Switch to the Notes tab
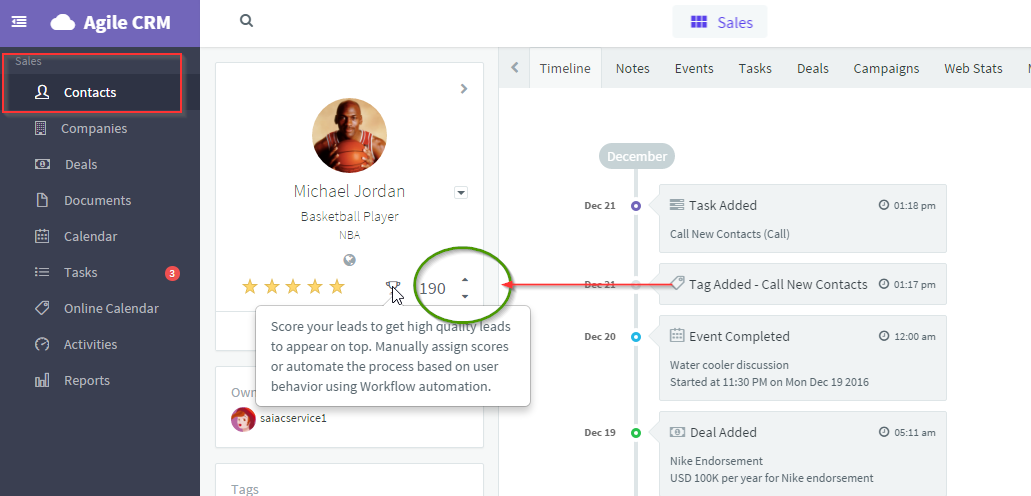This screenshot has height=496, width=1031. pyautogui.click(x=633, y=68)
